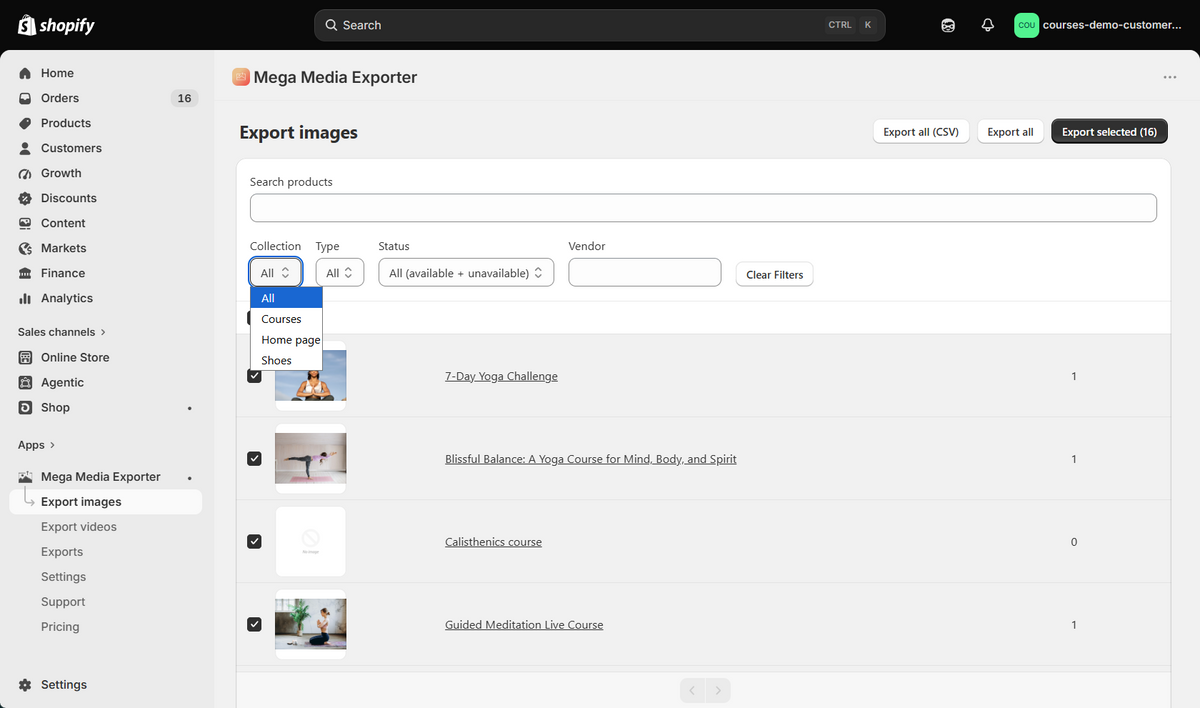Uncheck the Guided Meditation Live Course checkbox
This screenshot has height=708, width=1200.
(x=254, y=624)
